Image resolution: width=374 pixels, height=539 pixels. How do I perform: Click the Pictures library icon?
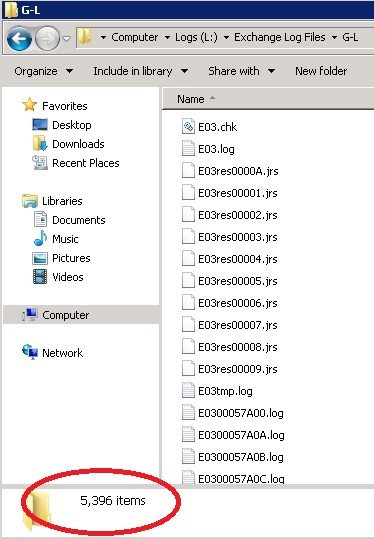pos(40,258)
